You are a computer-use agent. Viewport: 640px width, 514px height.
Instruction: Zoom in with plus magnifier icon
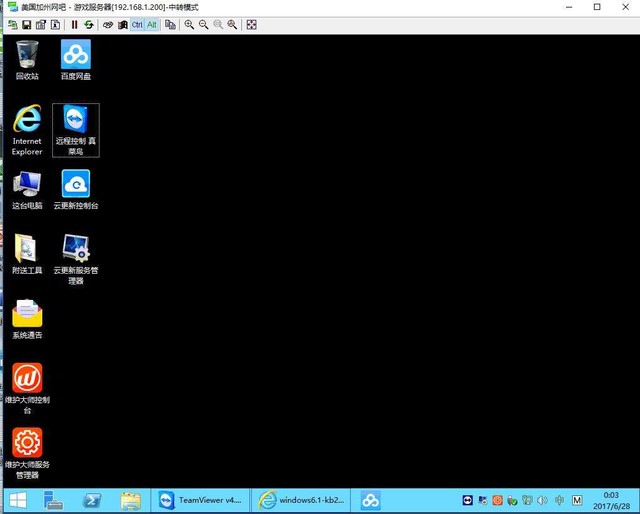pos(189,25)
